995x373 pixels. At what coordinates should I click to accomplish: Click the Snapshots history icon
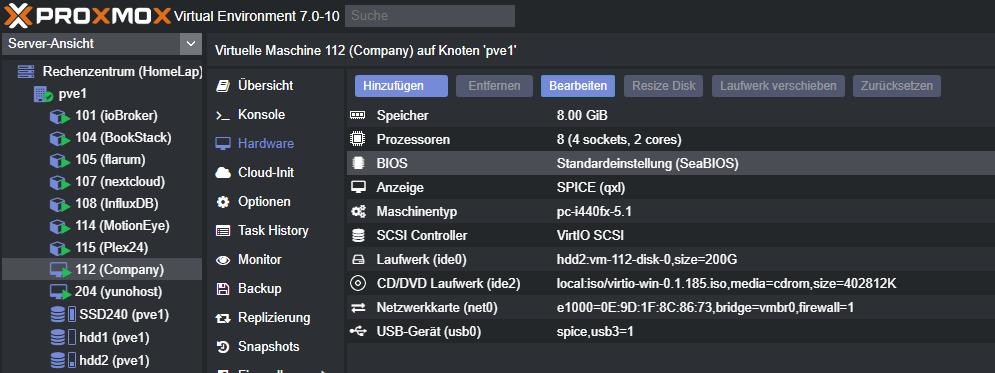point(223,347)
